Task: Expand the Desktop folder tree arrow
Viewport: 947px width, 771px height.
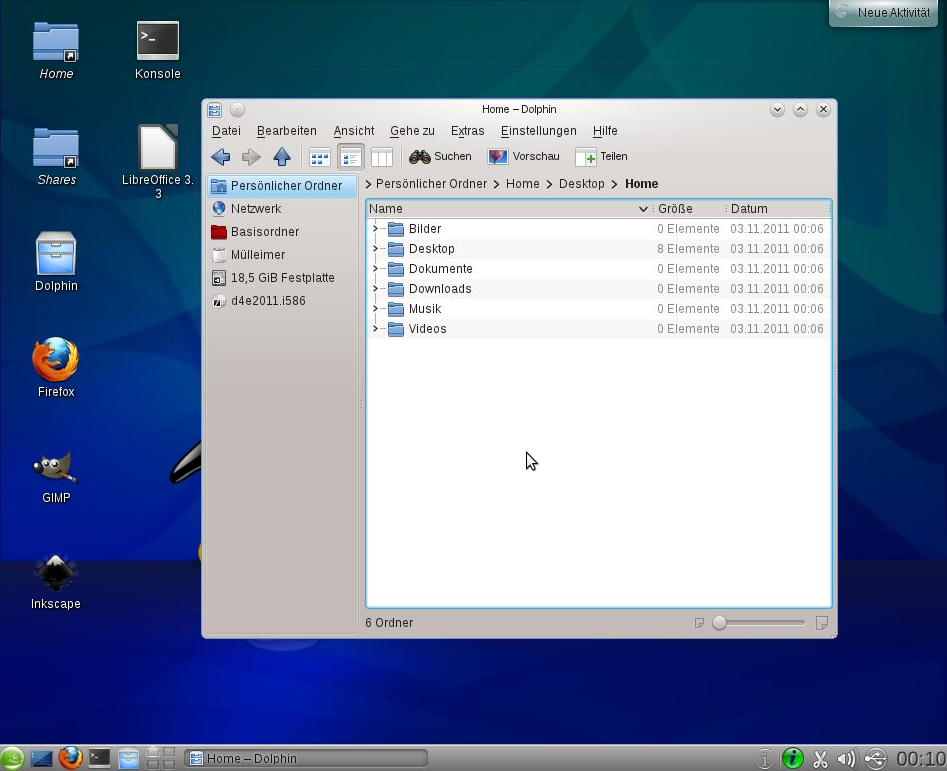Action: (375, 249)
